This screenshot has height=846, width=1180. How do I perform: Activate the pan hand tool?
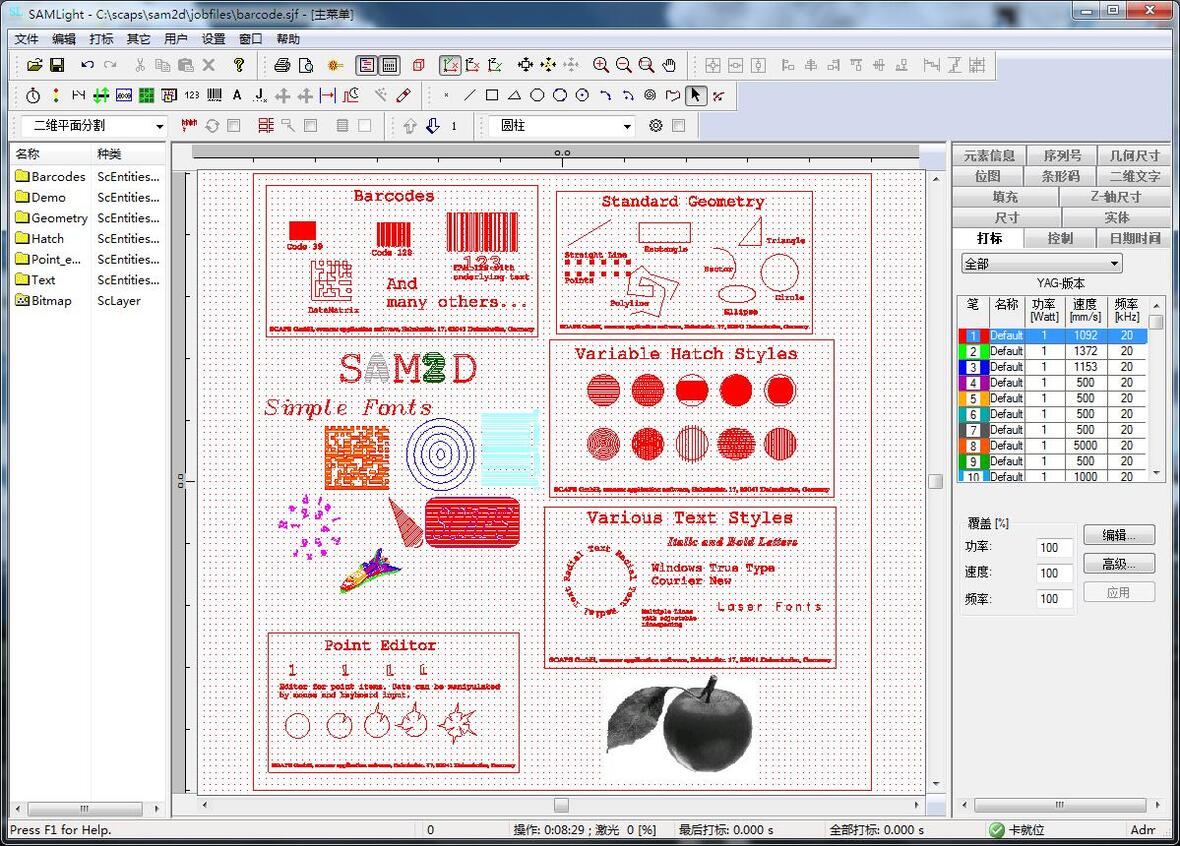coord(669,65)
